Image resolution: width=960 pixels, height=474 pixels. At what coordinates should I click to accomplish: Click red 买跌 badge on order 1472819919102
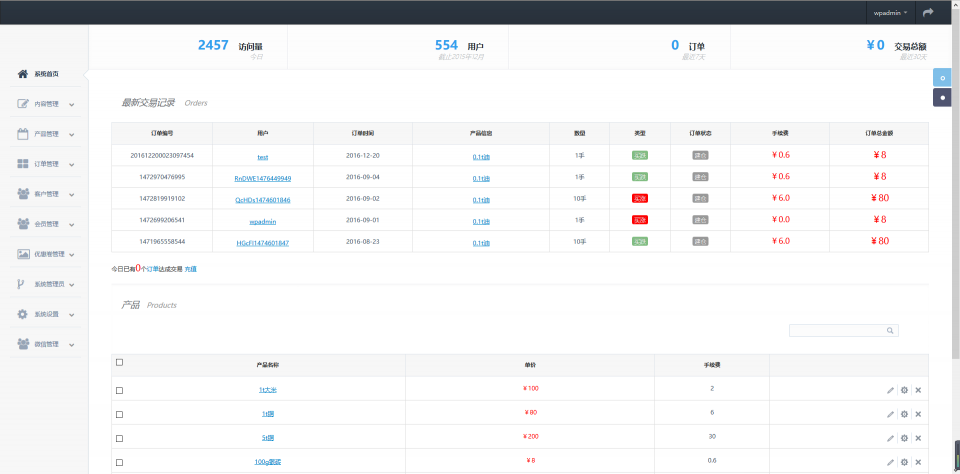(640, 198)
